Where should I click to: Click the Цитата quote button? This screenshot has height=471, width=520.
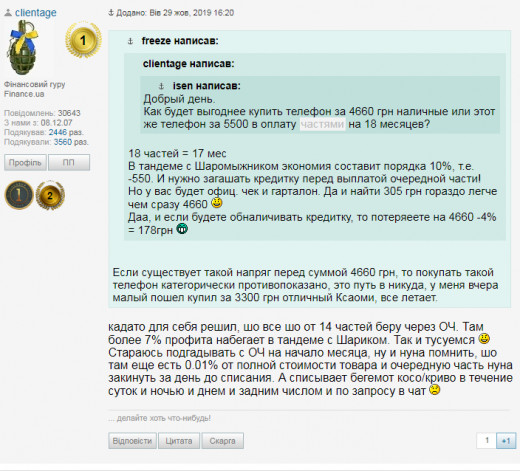(179, 441)
